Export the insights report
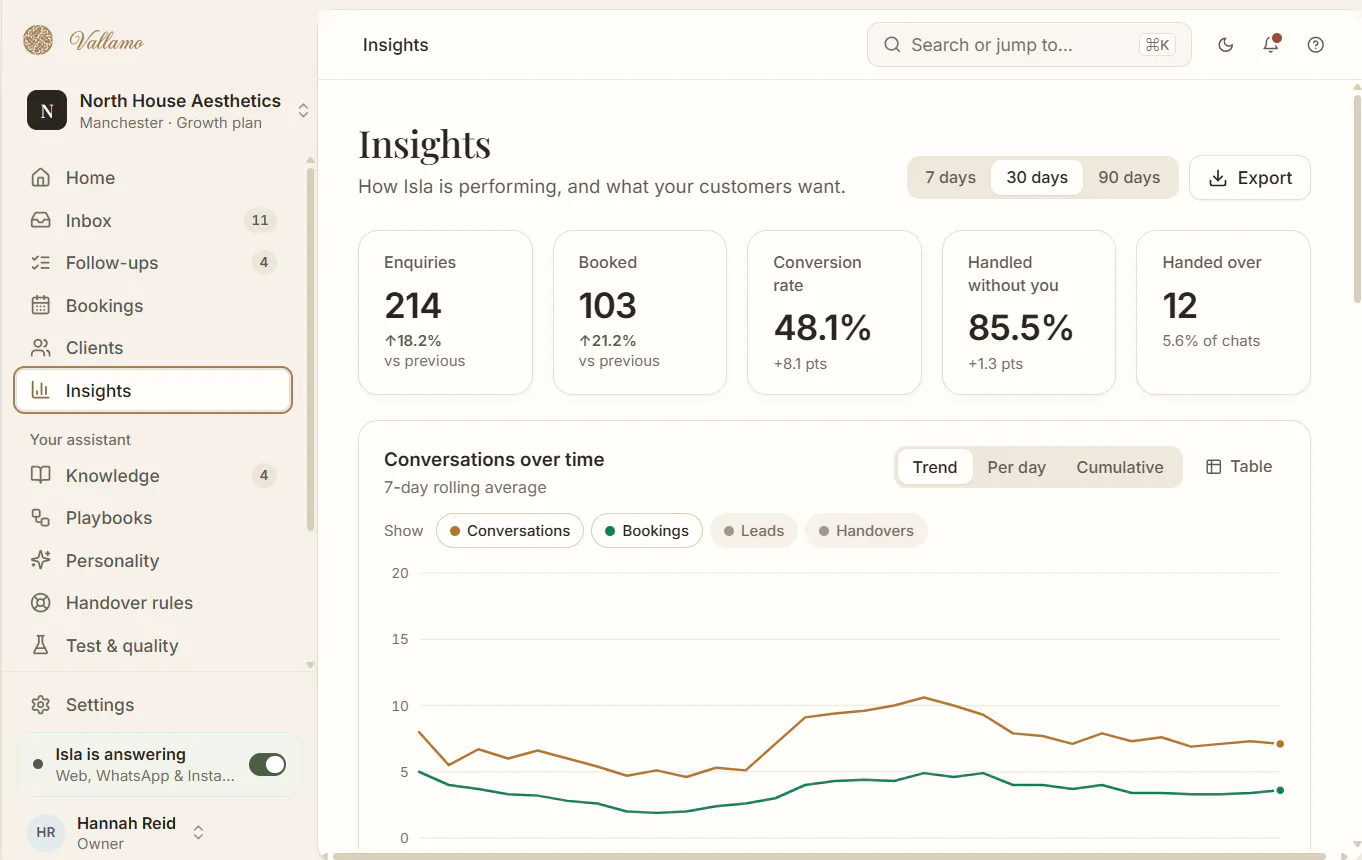 (1250, 178)
